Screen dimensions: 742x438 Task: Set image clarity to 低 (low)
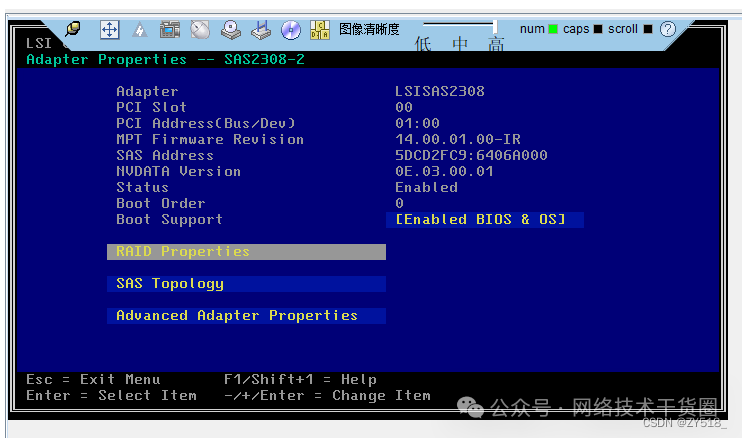point(423,44)
